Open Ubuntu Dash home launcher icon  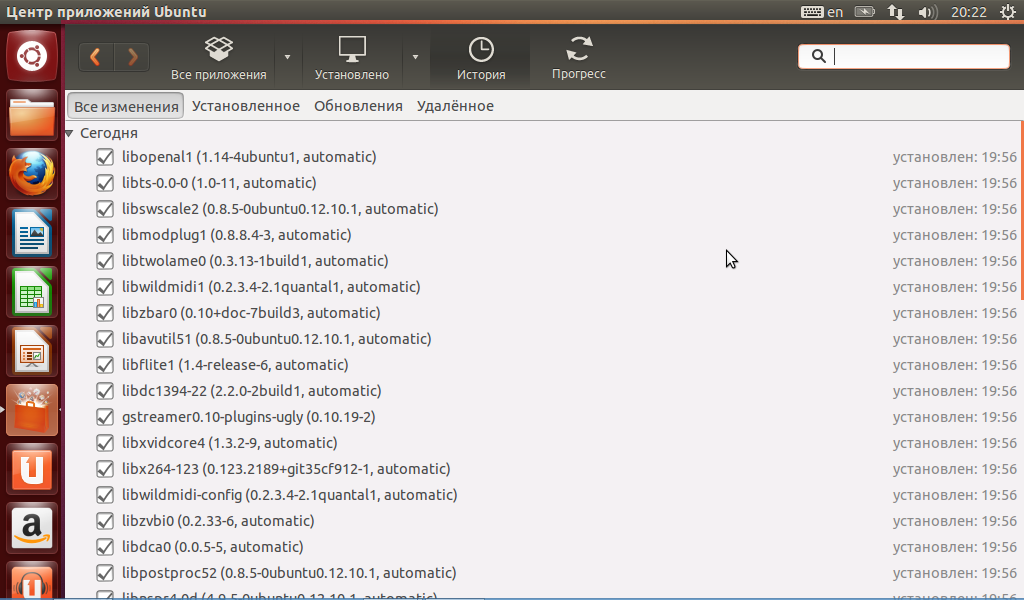click(32, 56)
